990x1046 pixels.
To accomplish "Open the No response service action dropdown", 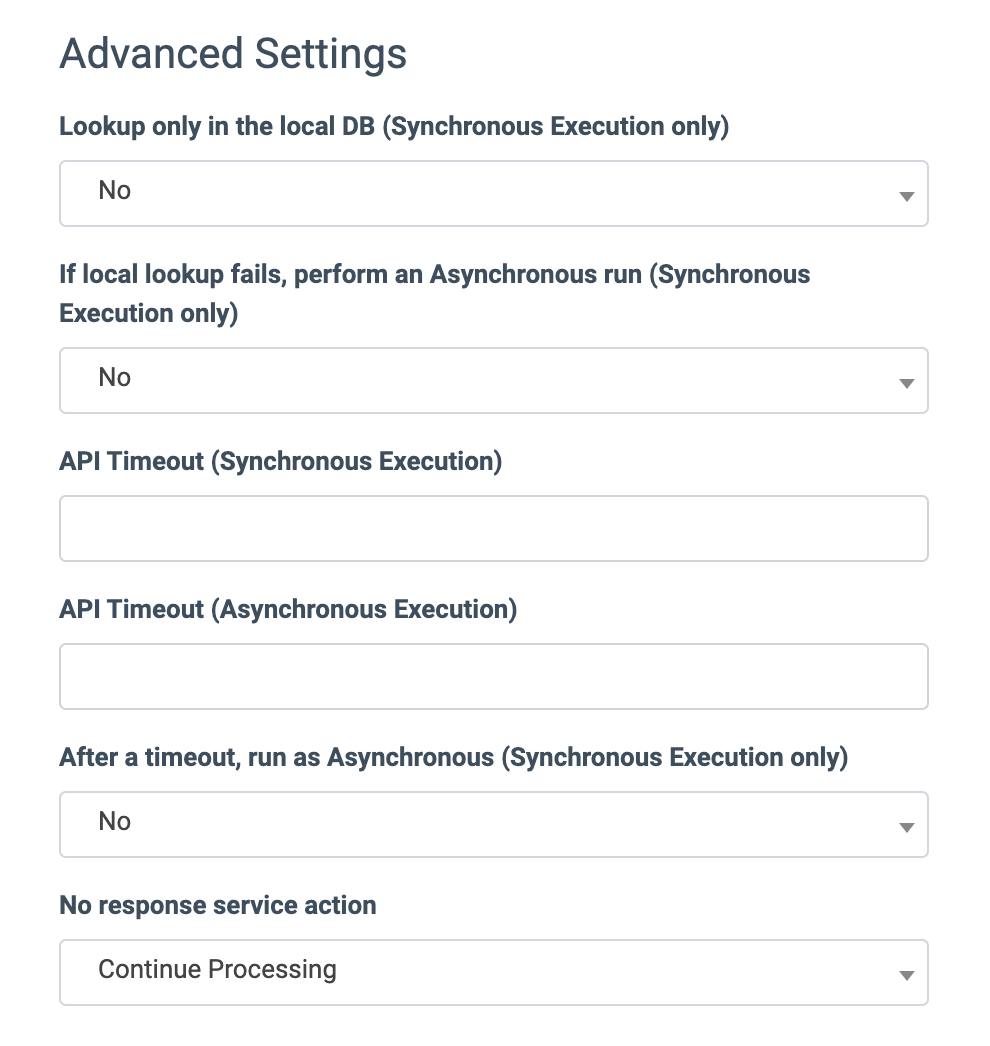I will (494, 972).
